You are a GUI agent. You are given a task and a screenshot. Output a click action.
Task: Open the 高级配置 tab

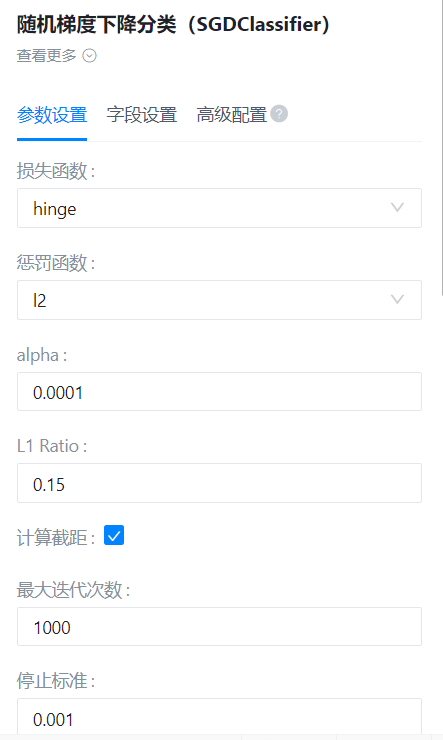232,115
